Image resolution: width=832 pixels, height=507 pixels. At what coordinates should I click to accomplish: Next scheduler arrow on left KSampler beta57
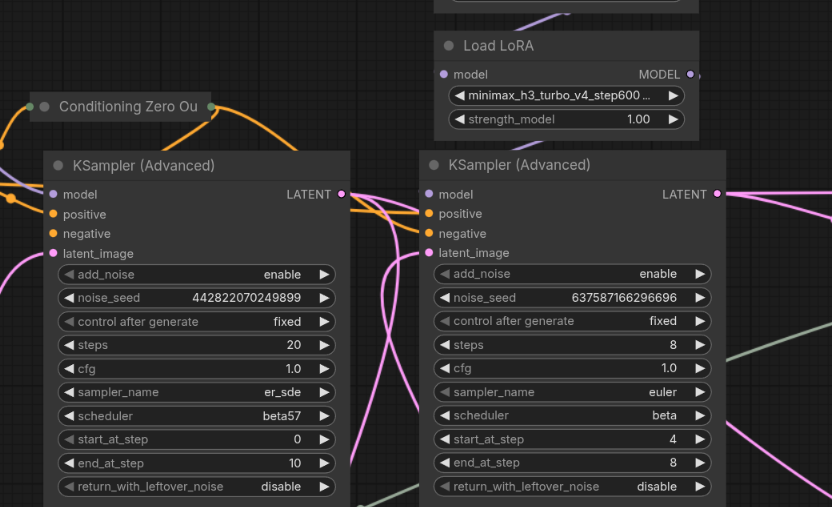coord(324,416)
